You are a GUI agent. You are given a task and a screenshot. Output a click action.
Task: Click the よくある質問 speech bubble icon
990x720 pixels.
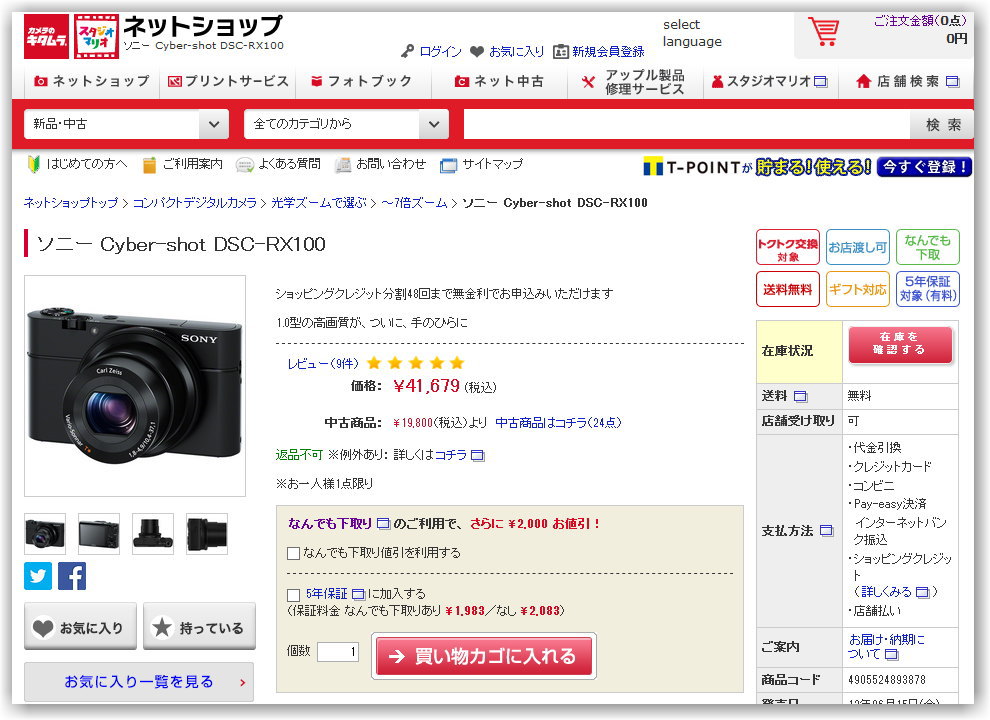point(244,165)
